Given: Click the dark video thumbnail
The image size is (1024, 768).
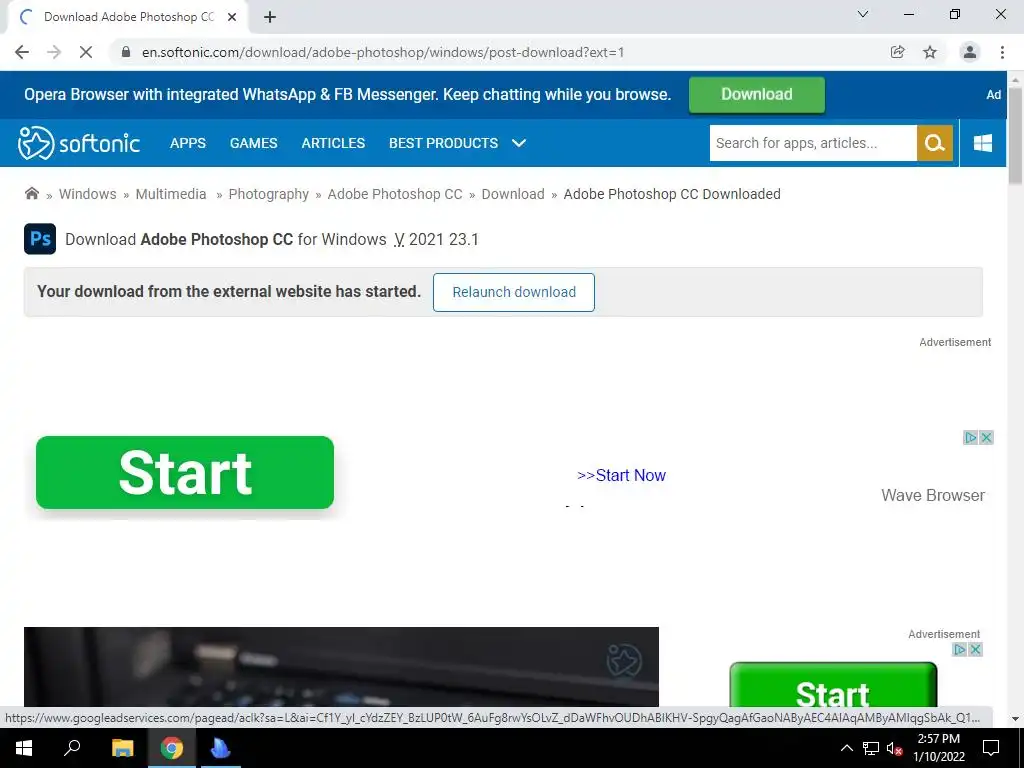Looking at the screenshot, I should 341,667.
